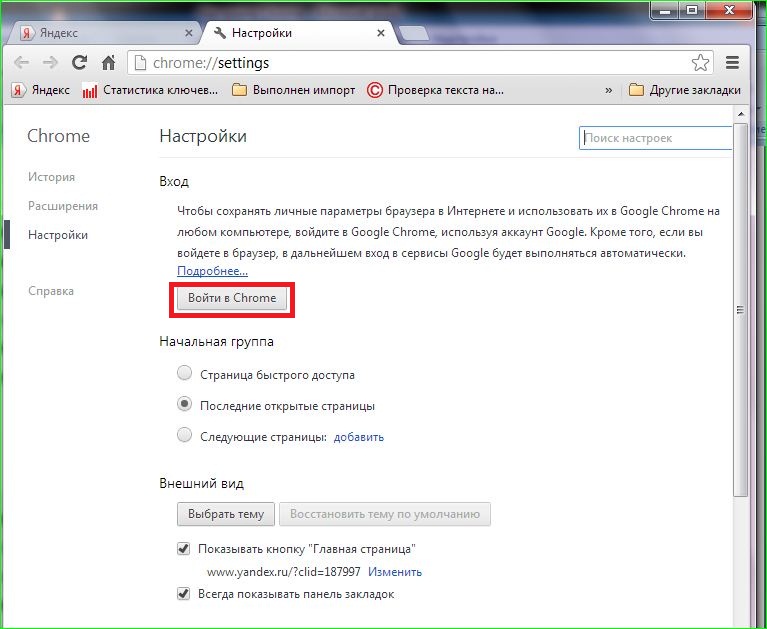
Task: Bookmark page with star icon
Action: point(700,62)
